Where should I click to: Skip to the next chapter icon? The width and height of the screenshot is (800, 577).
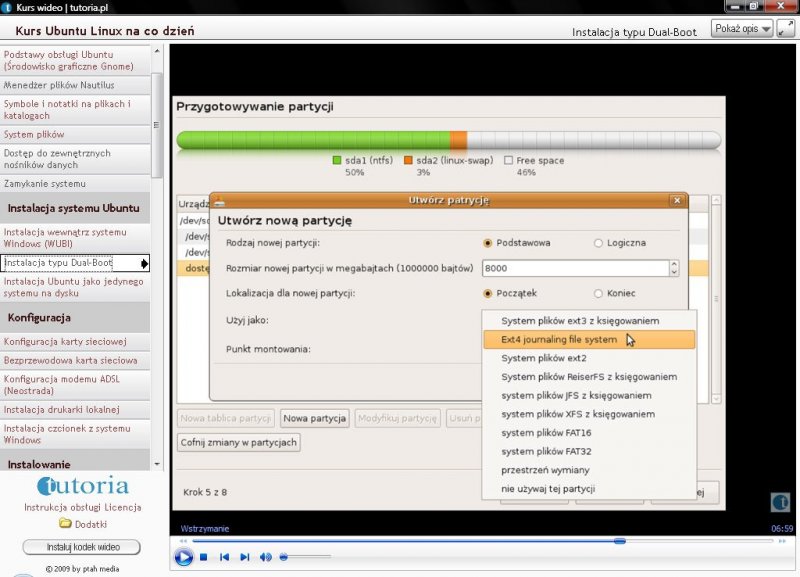[x=245, y=557]
